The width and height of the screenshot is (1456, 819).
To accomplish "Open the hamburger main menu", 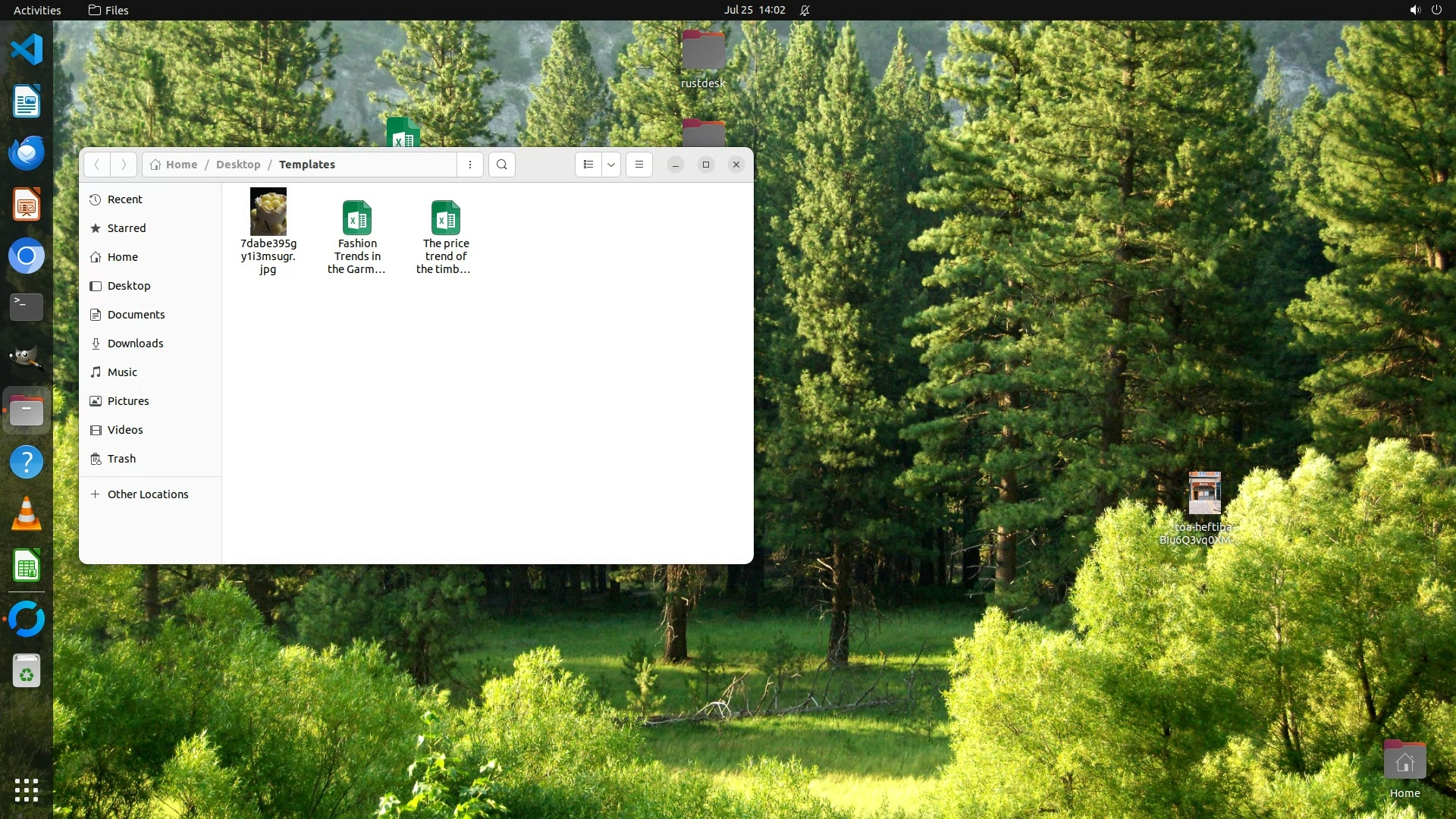I will tap(639, 165).
